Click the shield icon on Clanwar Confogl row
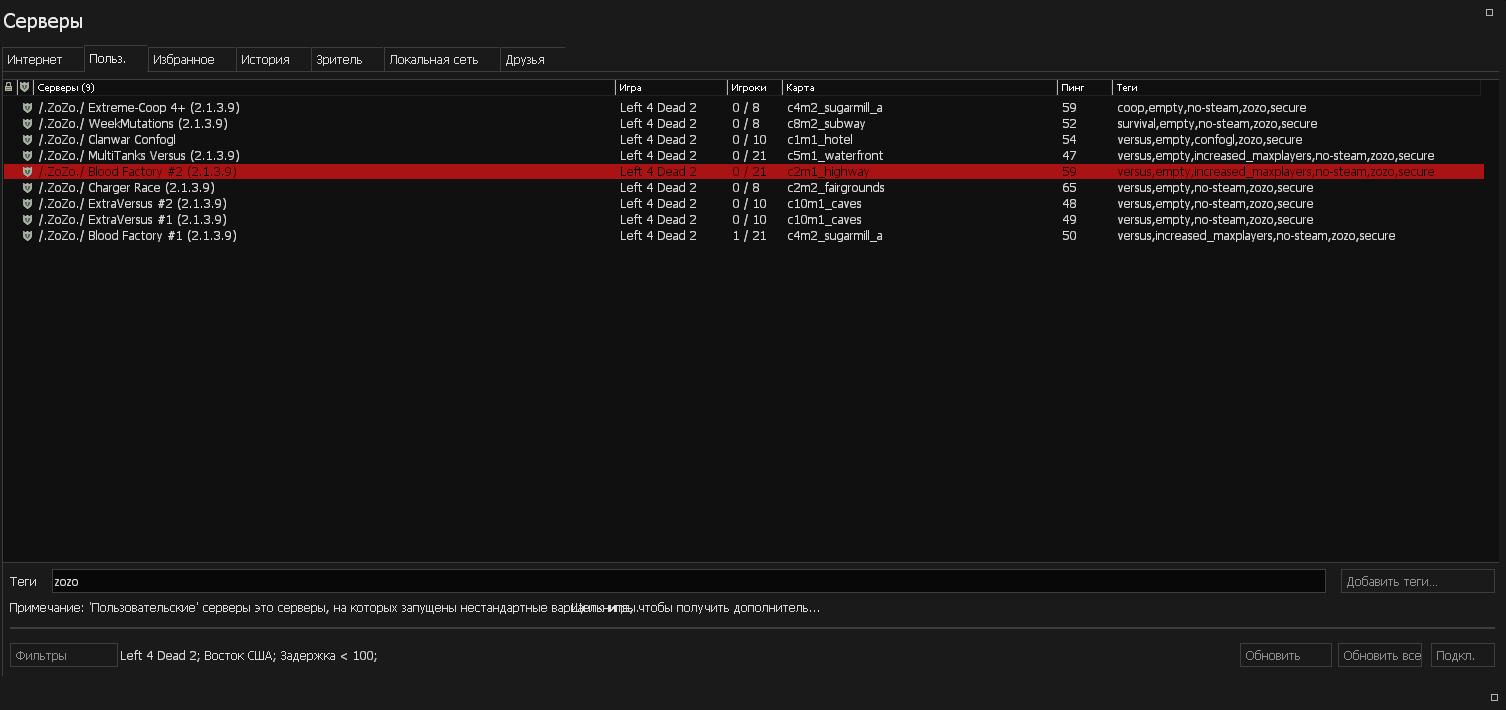 tap(27, 140)
